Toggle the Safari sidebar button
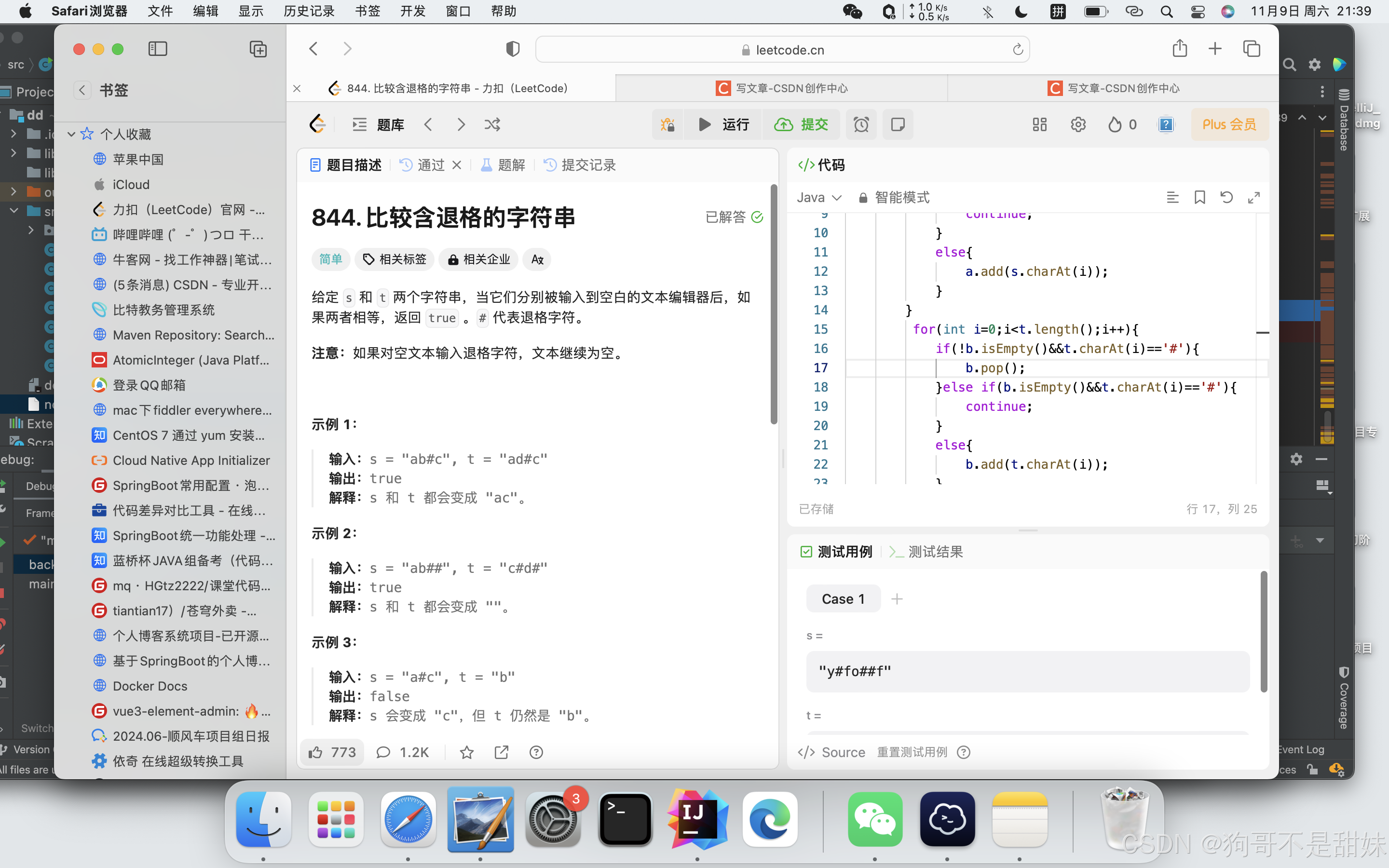The width and height of the screenshot is (1389, 868). [157, 49]
